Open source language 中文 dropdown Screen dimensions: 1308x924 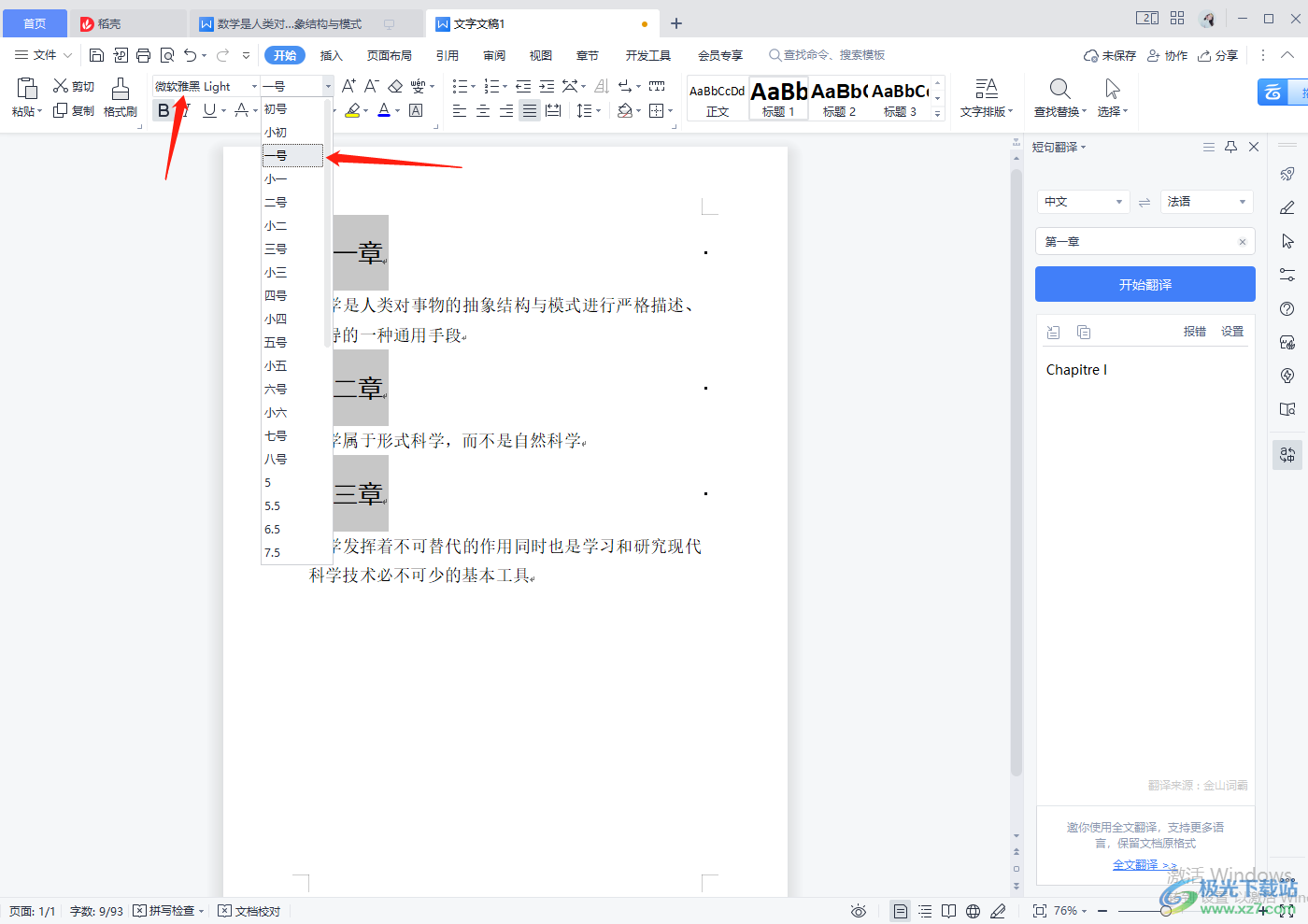coord(1084,202)
